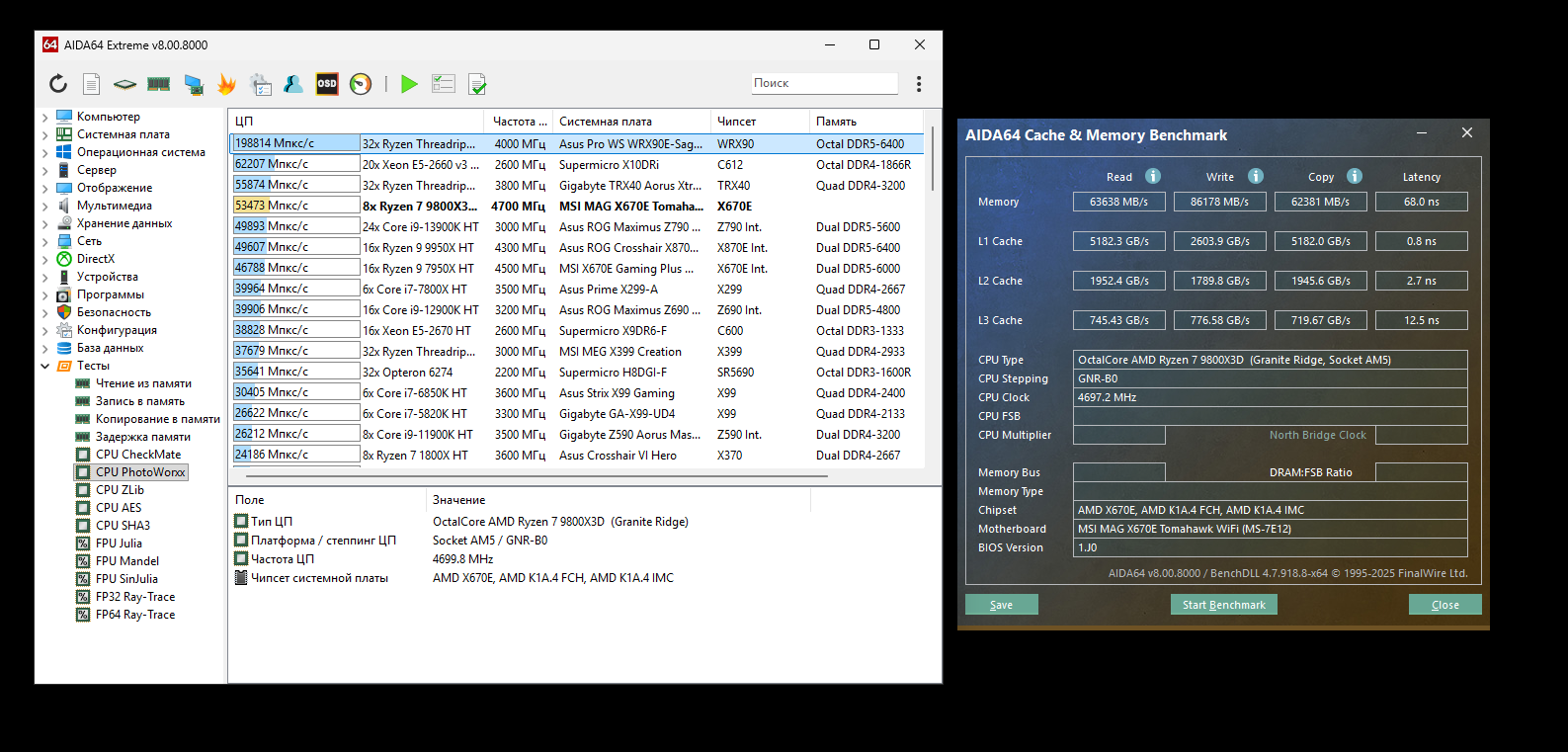Sort by the Чипсет column header
Image resolution: width=1568 pixels, height=752 pixels.
[760, 122]
